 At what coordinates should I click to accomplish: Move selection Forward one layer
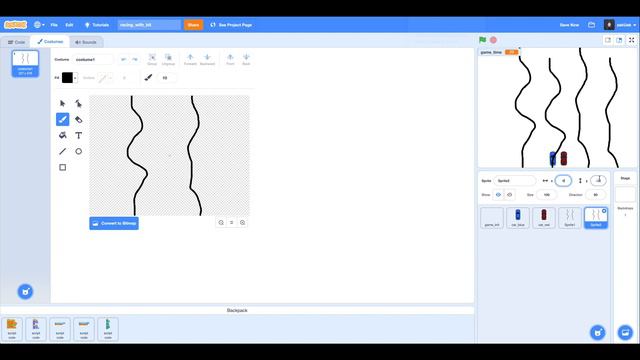(x=190, y=60)
